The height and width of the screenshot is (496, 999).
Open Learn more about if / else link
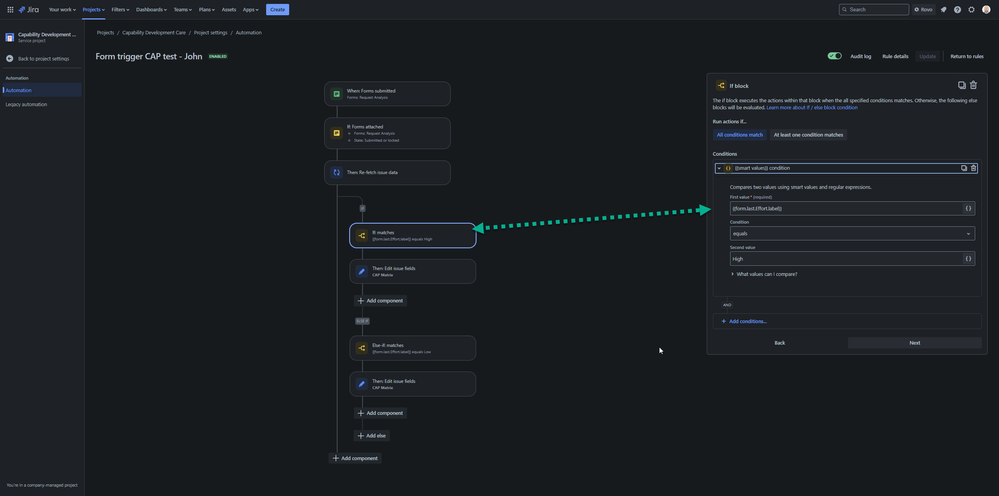[x=812, y=108]
